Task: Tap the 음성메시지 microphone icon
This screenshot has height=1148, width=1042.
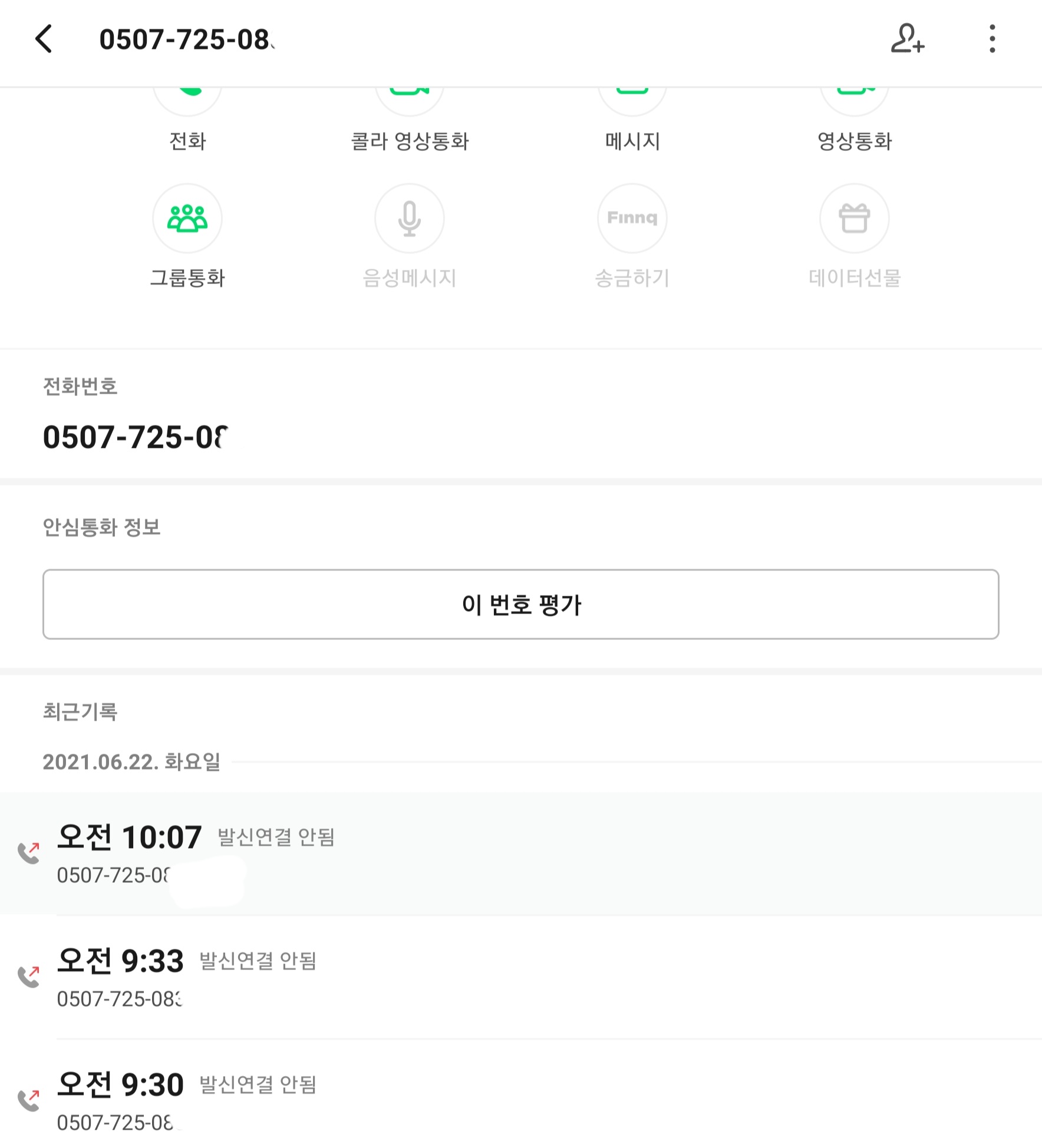Action: pyautogui.click(x=410, y=219)
